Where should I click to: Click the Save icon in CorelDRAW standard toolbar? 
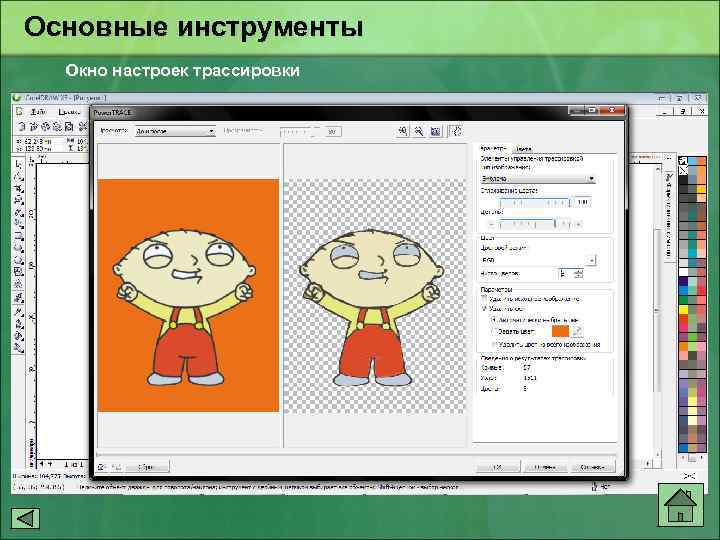click(x=45, y=127)
